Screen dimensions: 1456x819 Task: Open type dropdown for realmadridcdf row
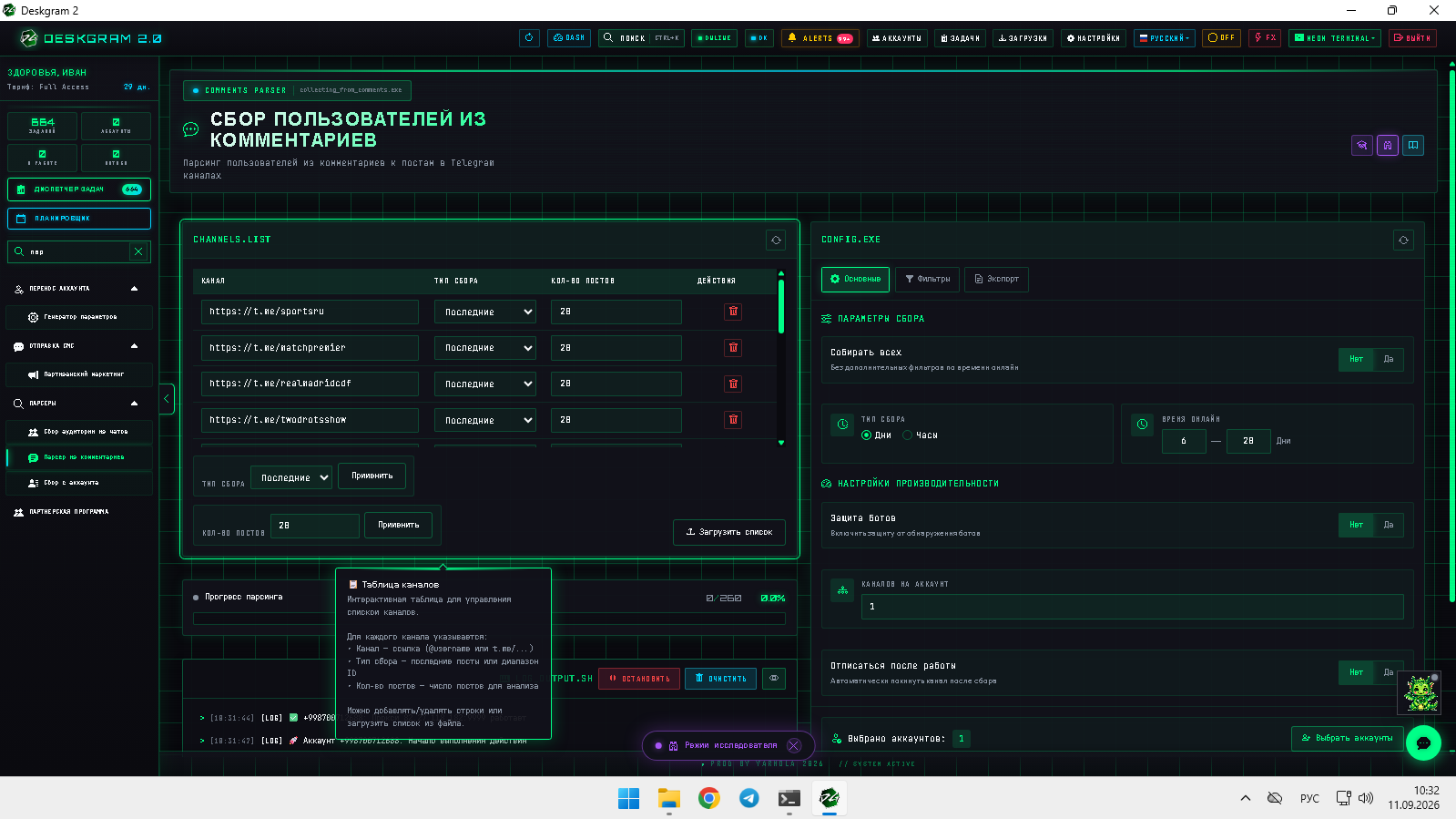[x=485, y=384]
